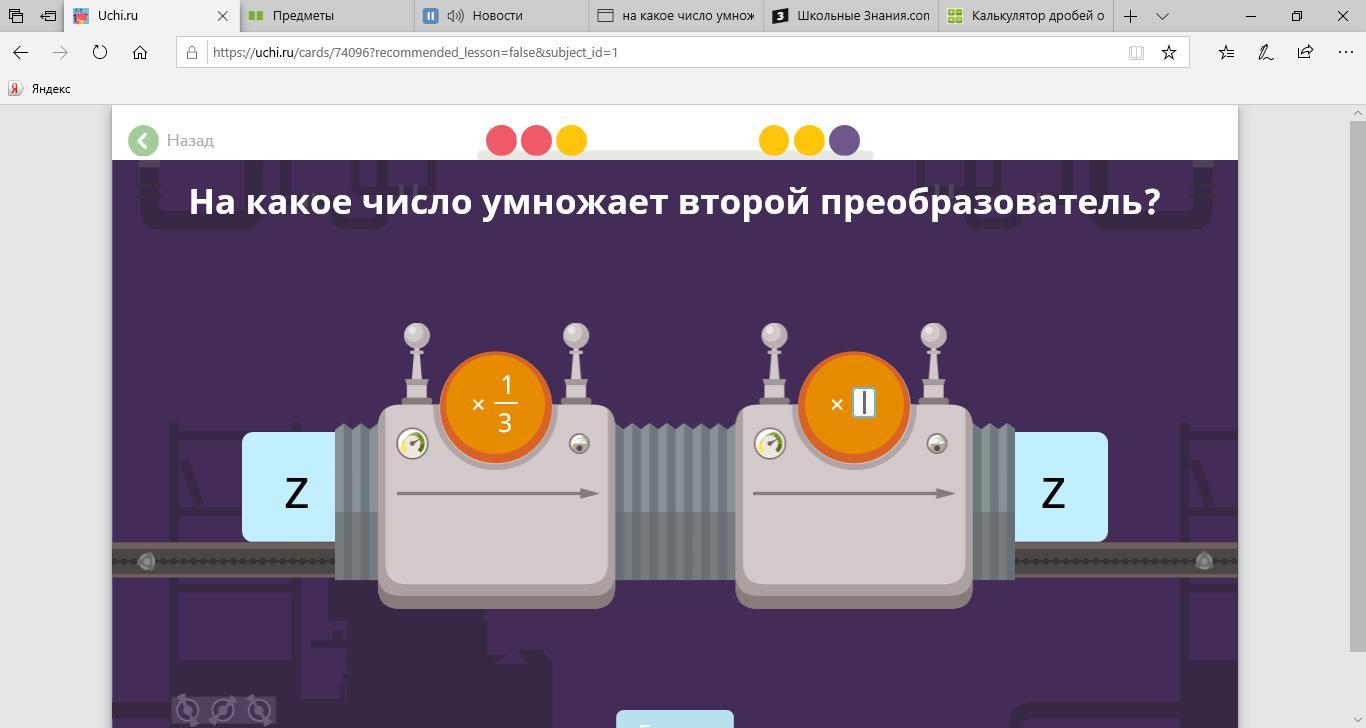
Task: Open browser settings and more menu
Action: [1345, 52]
